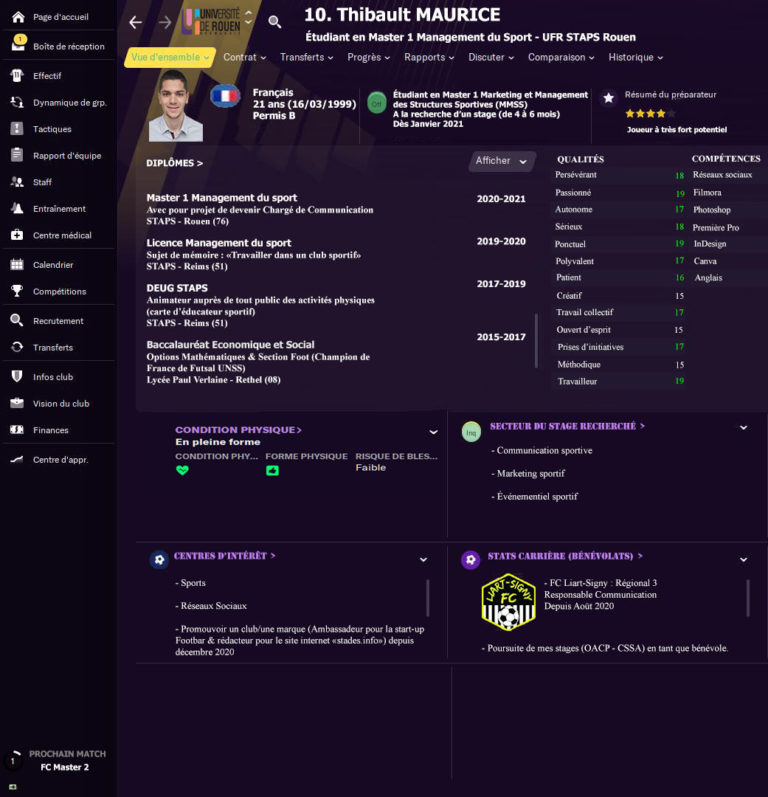Open the Contrat tab menu
Screen dimensions: 768x797
244,57
